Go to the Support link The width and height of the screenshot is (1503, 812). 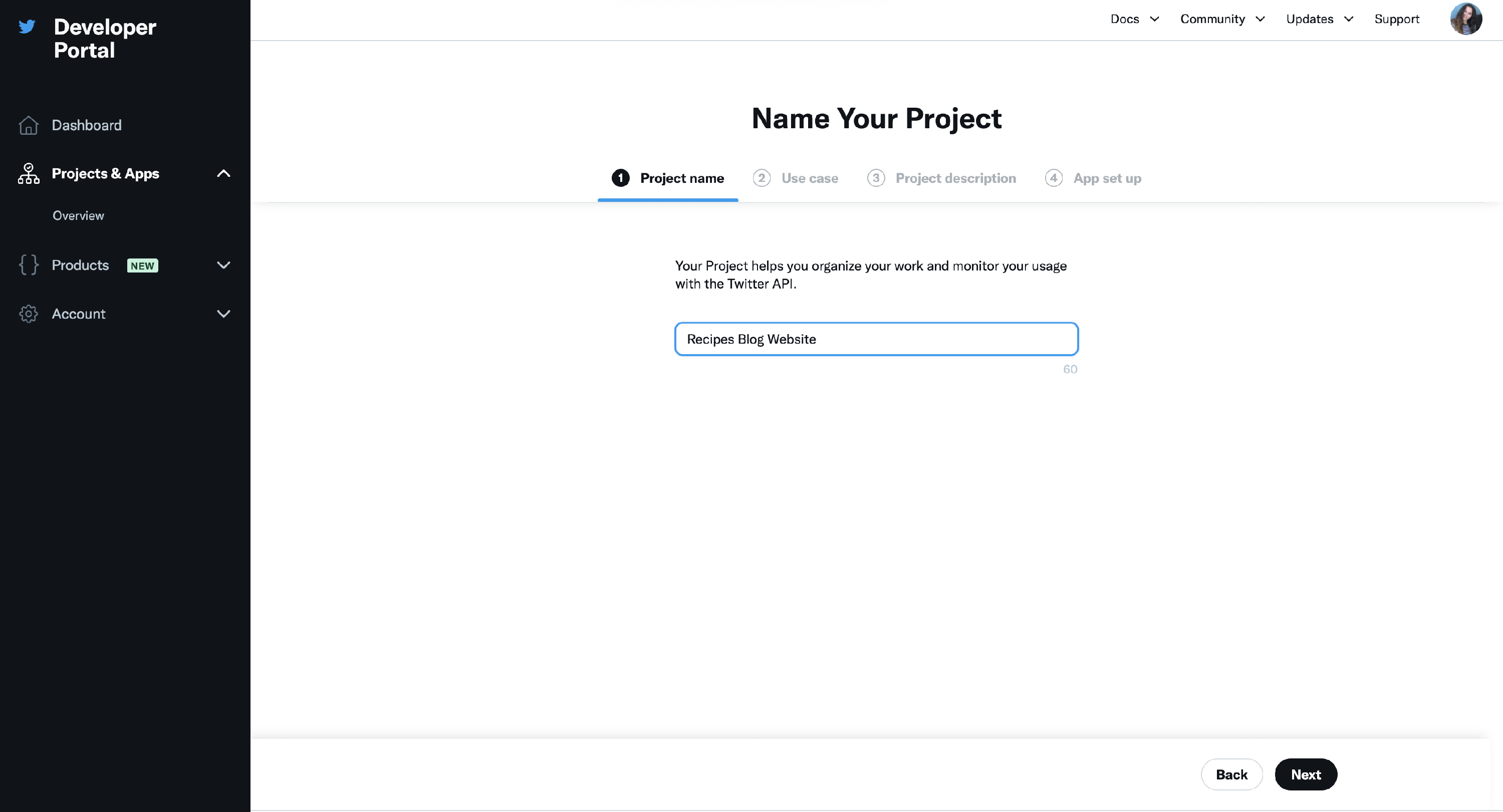pyautogui.click(x=1396, y=19)
